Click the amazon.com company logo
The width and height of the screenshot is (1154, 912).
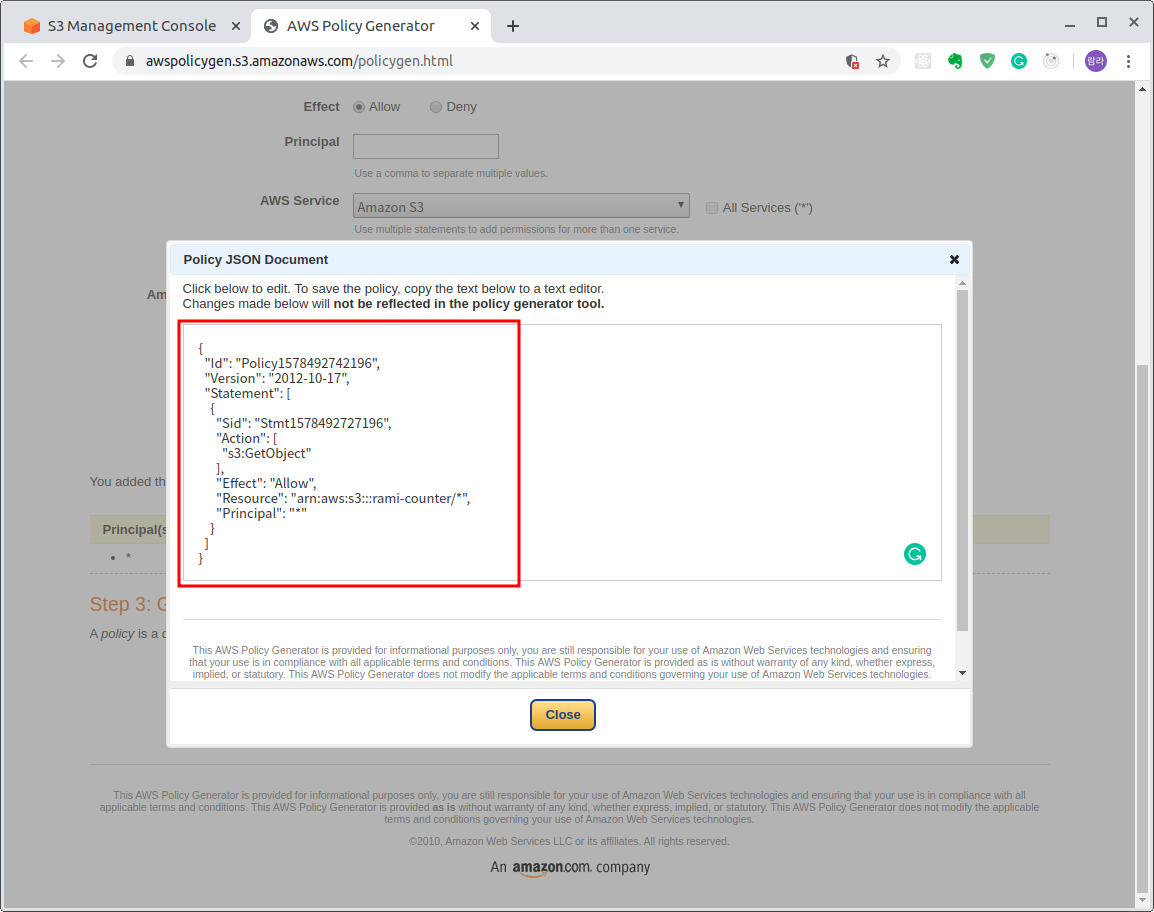point(570,867)
